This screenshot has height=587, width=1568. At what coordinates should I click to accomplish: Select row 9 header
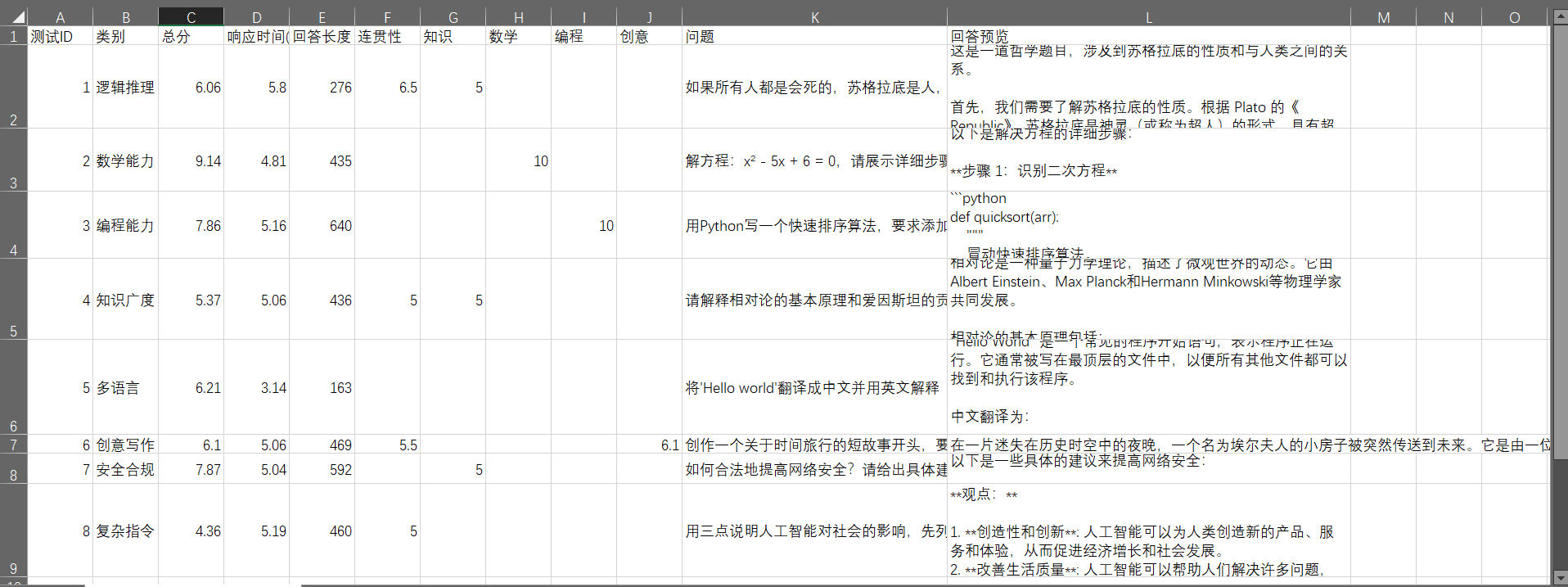pyautogui.click(x=14, y=531)
